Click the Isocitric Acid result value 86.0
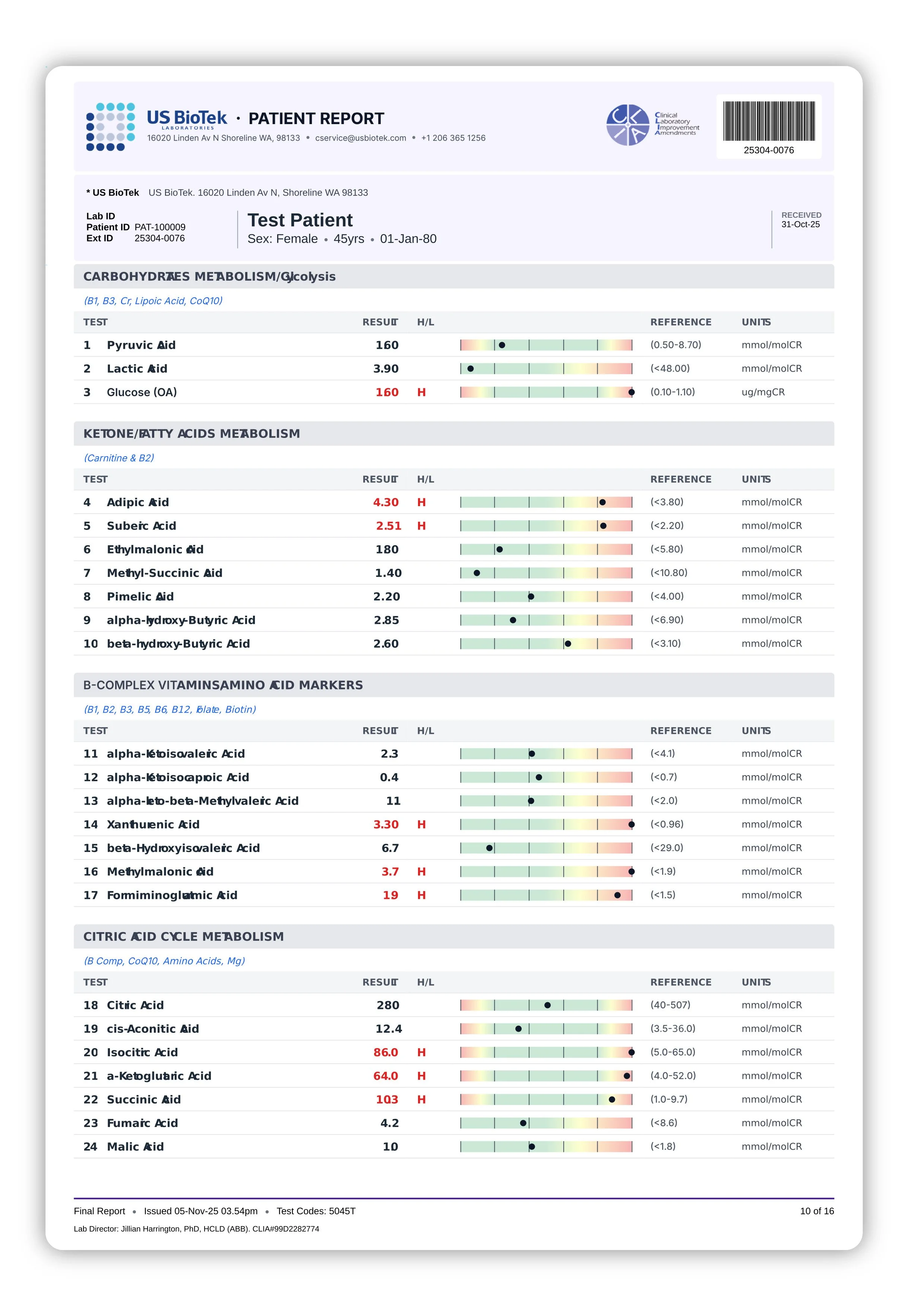 tap(386, 1052)
